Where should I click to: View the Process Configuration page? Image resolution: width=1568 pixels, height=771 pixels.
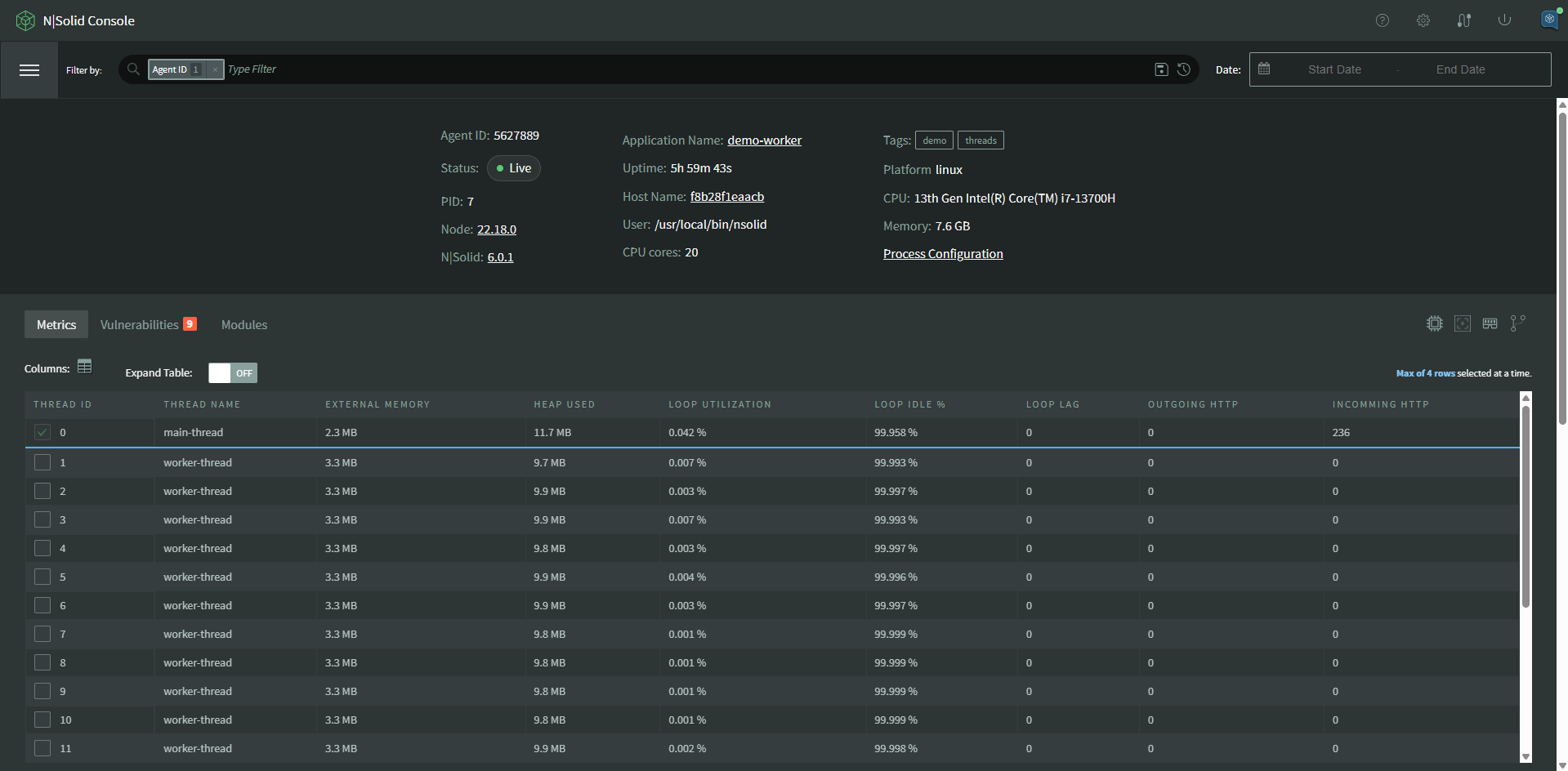click(942, 253)
